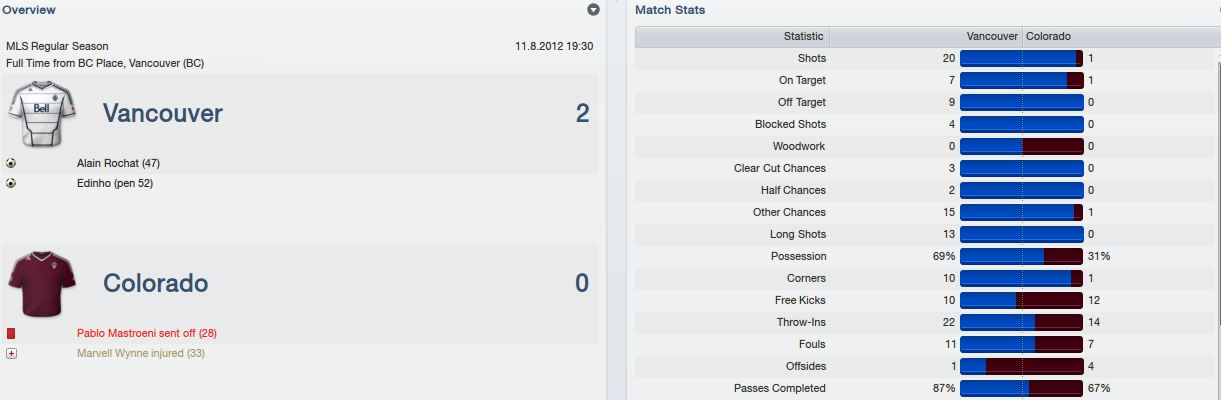The height and width of the screenshot is (400, 1221).
Task: Click the Possession bar showing 69% to 31%
Action: pos(1021,256)
